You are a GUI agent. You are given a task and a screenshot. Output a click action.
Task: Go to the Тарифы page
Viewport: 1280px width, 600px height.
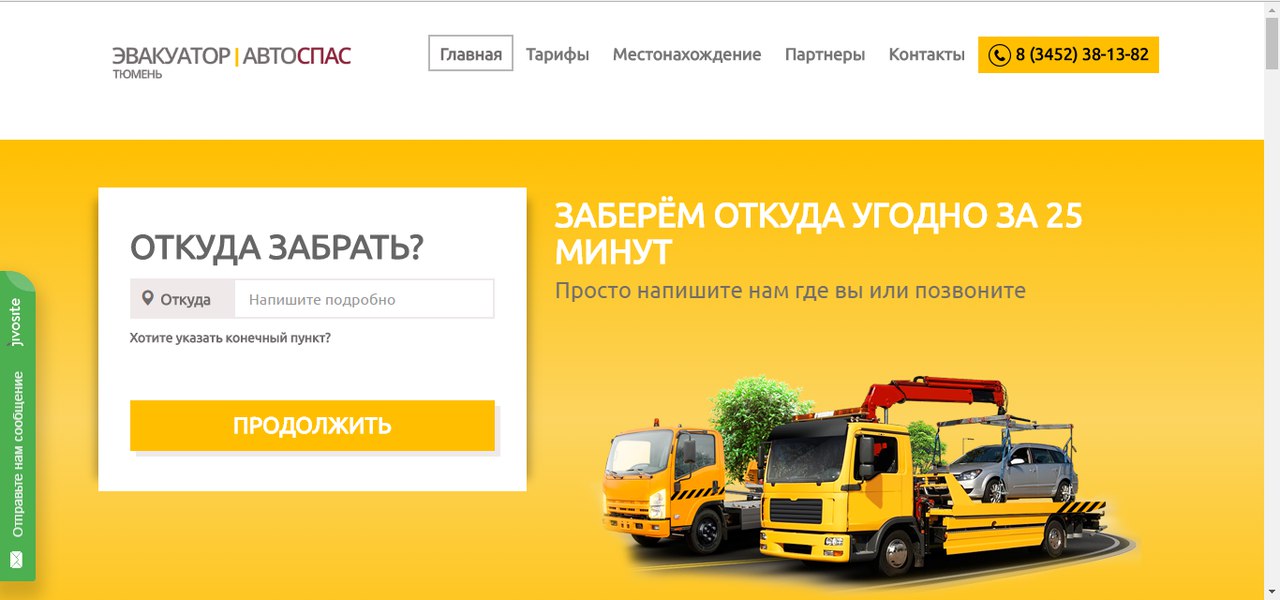(x=557, y=54)
